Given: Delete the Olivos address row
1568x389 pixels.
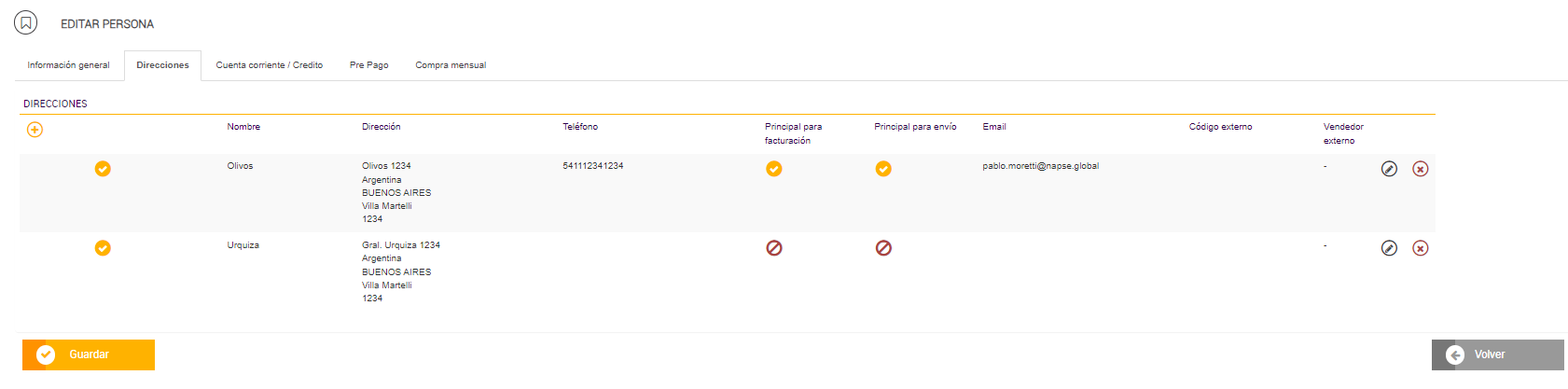Looking at the screenshot, I should pos(1420,169).
